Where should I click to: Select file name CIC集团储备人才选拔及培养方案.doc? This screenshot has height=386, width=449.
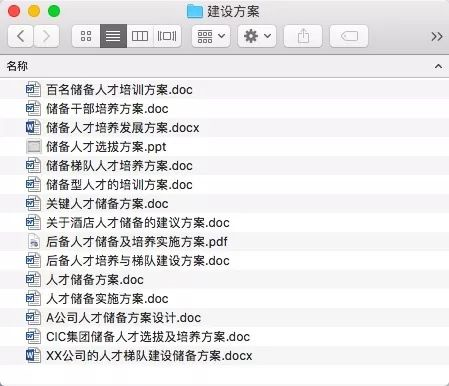point(148,337)
